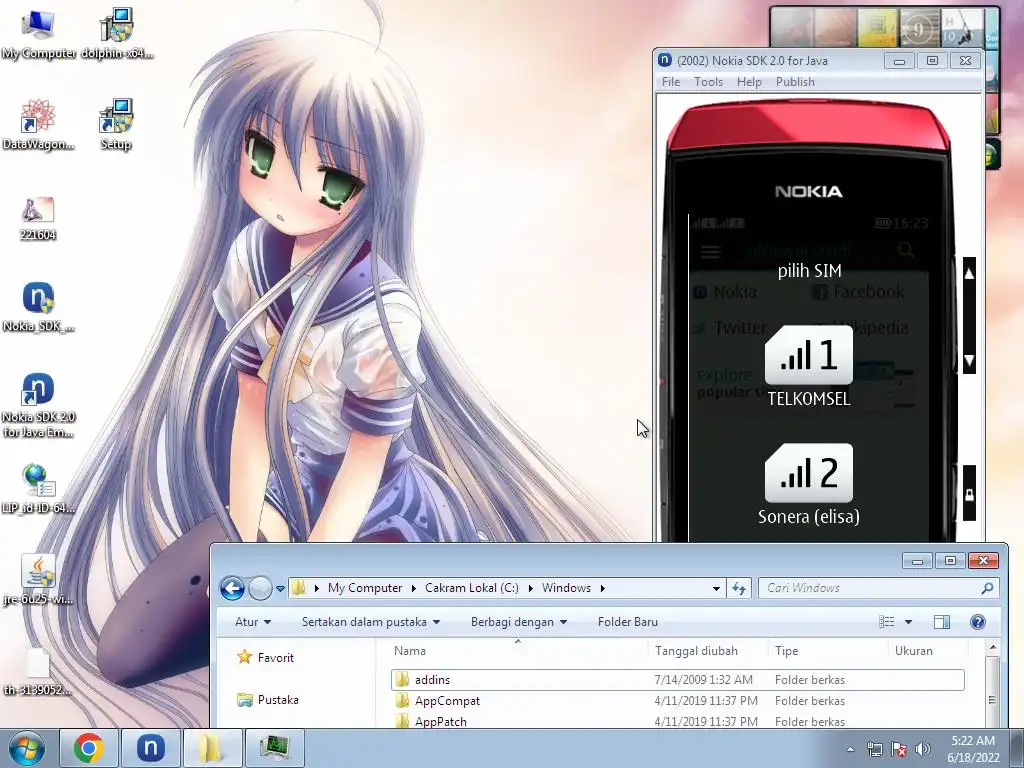Viewport: 1024px width, 768px height.
Task: Select the AppCompat folder row
Action: coord(678,701)
